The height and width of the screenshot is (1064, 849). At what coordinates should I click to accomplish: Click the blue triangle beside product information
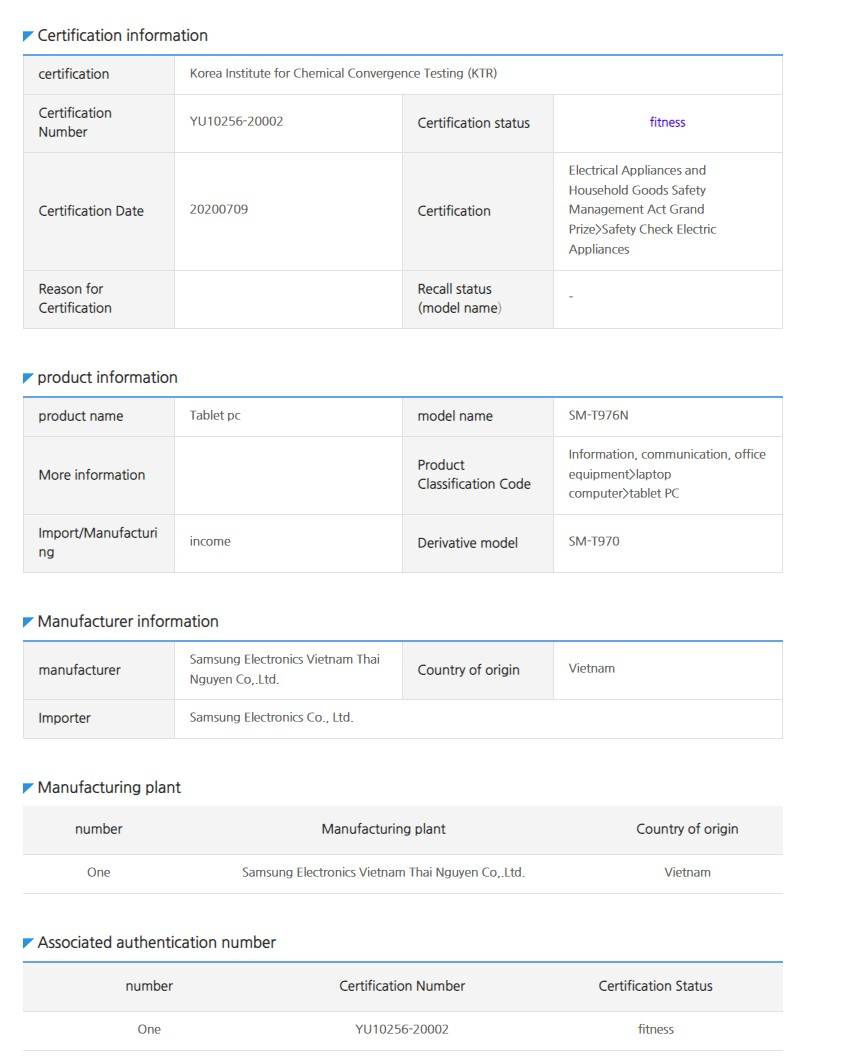(28, 378)
